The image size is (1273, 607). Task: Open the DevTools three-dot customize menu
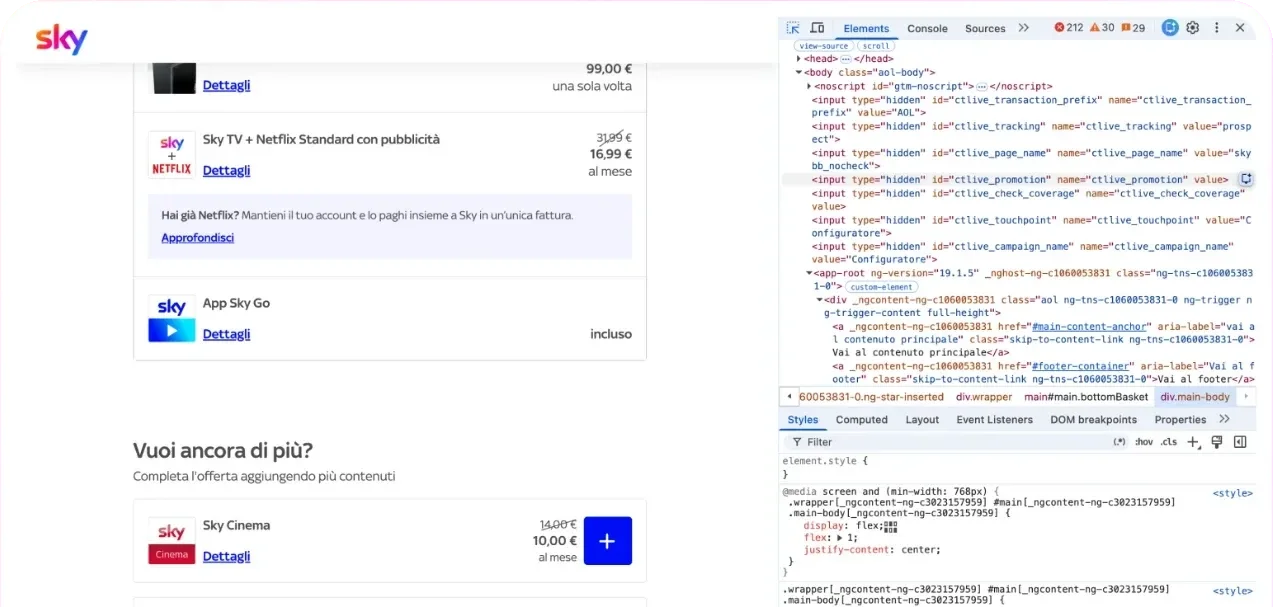tap(1216, 28)
